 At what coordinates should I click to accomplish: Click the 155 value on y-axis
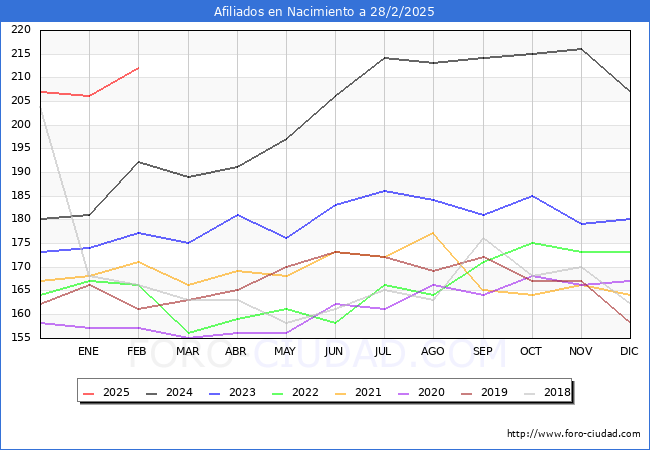21,337
